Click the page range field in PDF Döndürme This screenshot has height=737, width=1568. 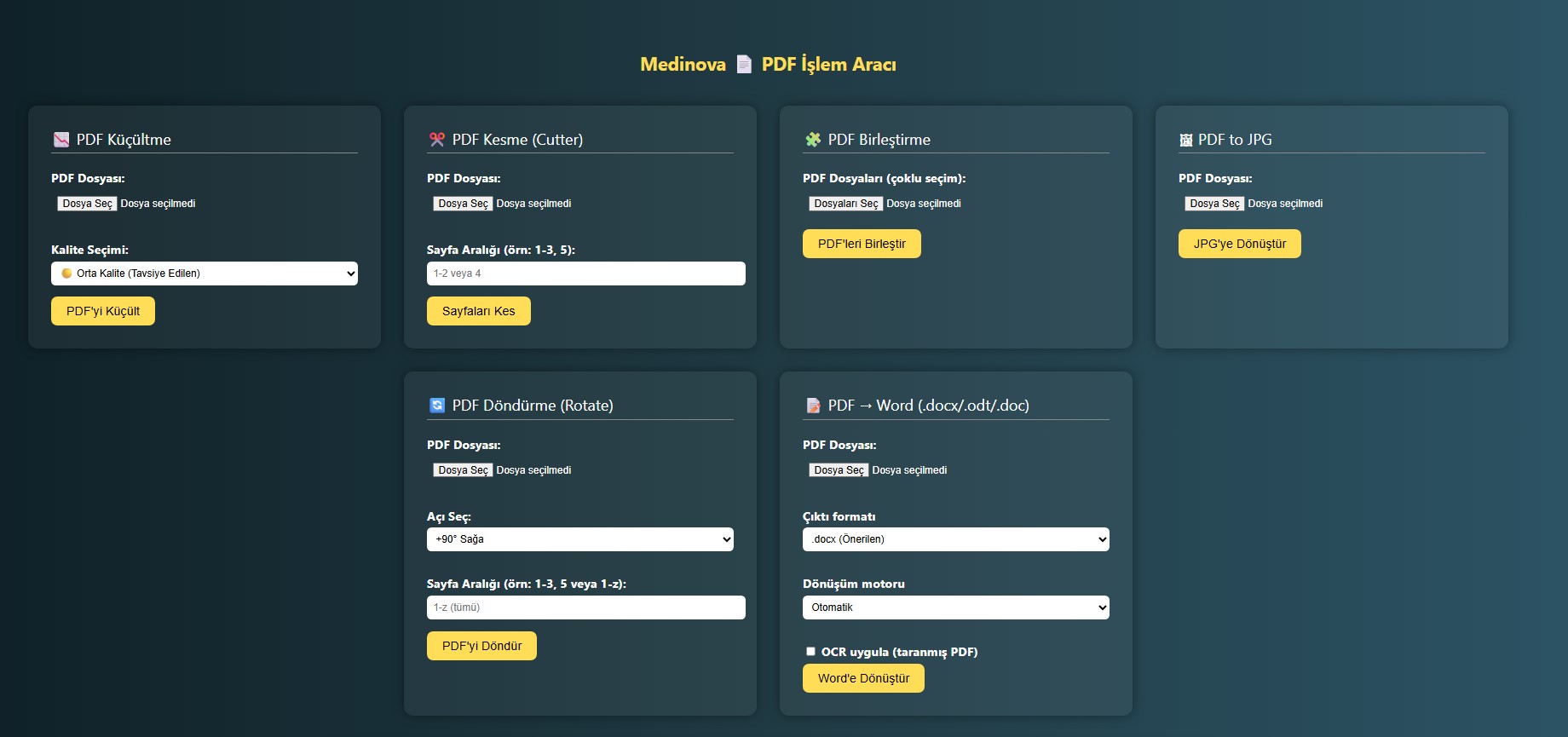coord(585,607)
